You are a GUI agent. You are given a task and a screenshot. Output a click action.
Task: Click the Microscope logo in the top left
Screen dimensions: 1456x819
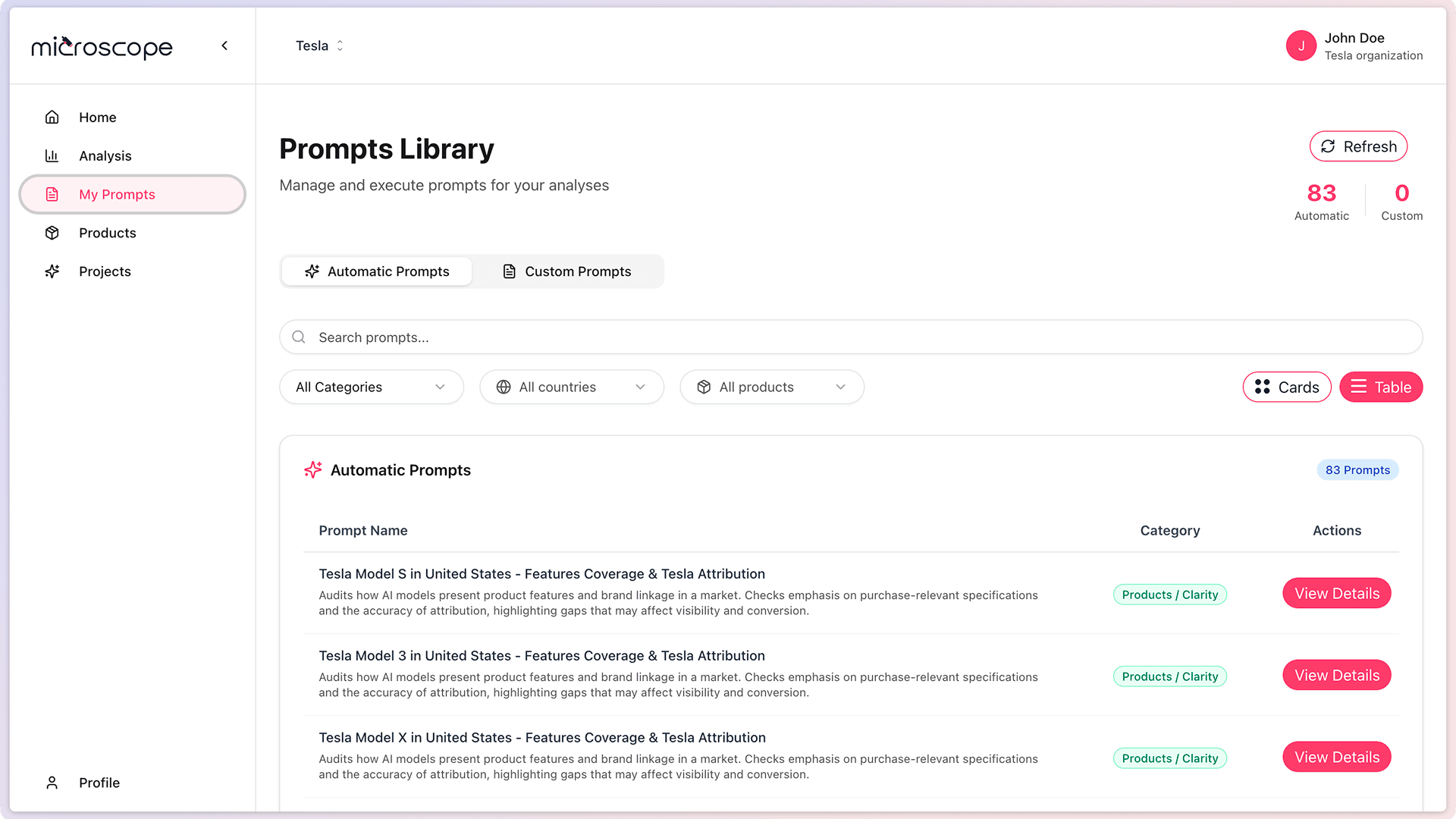[102, 47]
